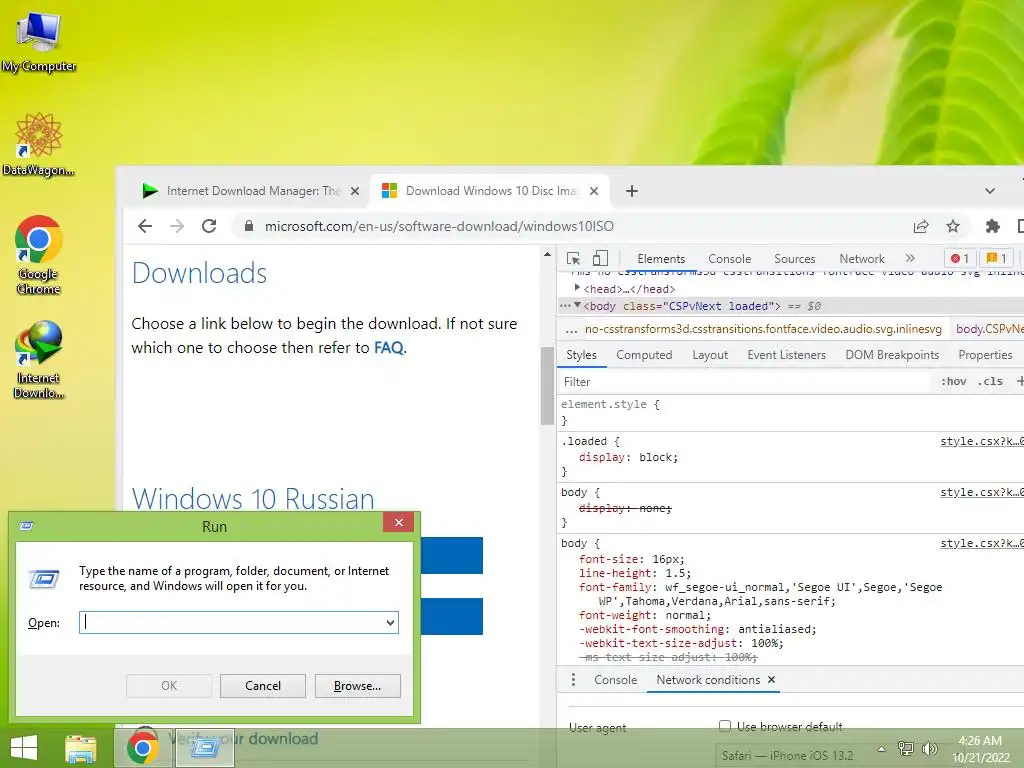The height and width of the screenshot is (768, 1024).
Task: Open DataWagon desktop shortcut
Action: pyautogui.click(x=39, y=144)
